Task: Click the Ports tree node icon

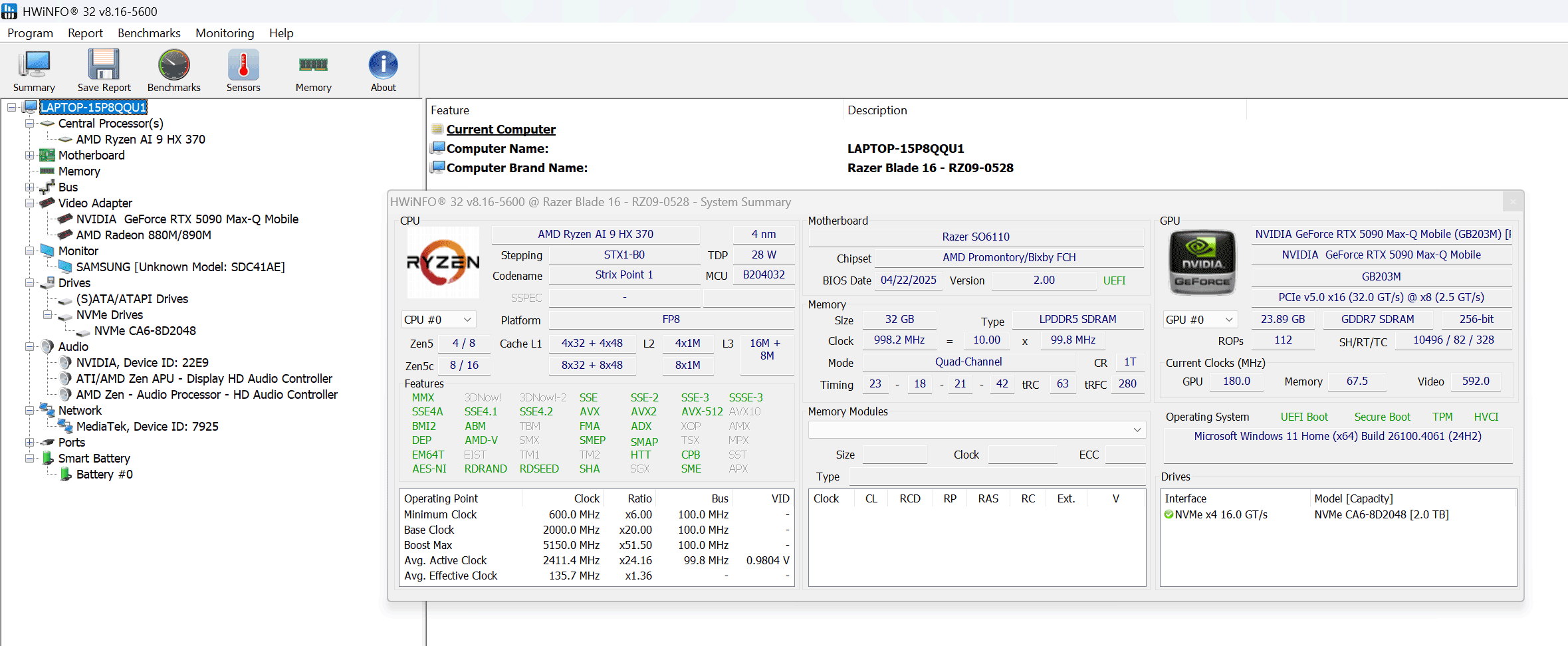Action: click(x=47, y=442)
